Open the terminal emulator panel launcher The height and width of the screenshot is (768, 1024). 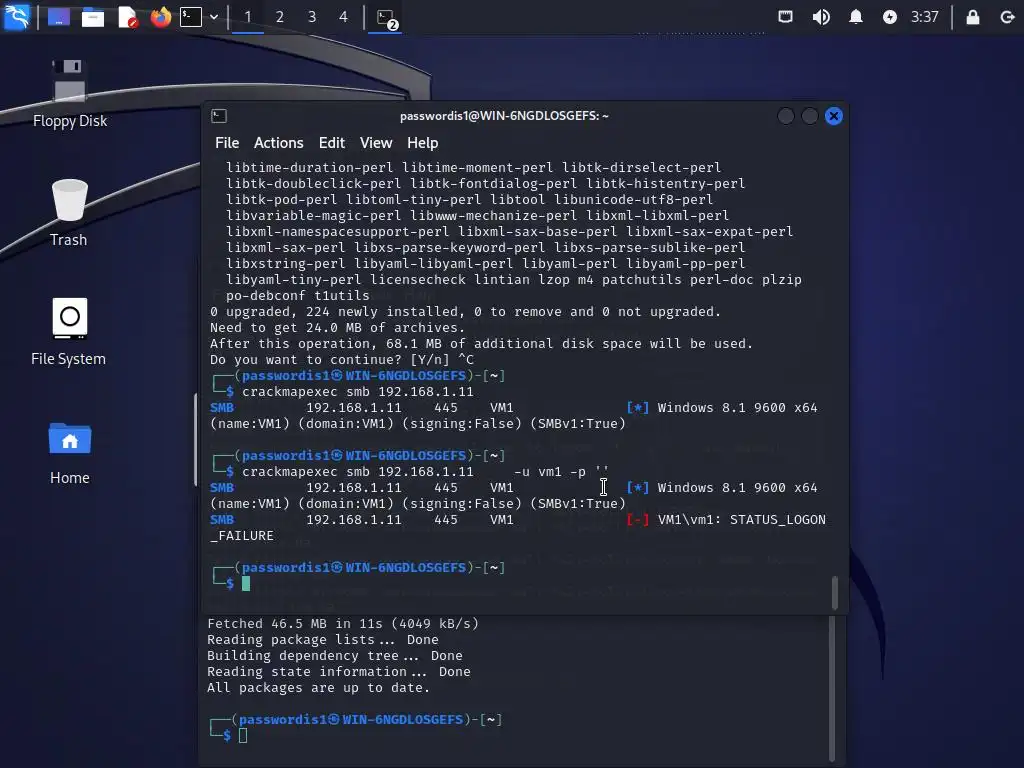coord(191,17)
